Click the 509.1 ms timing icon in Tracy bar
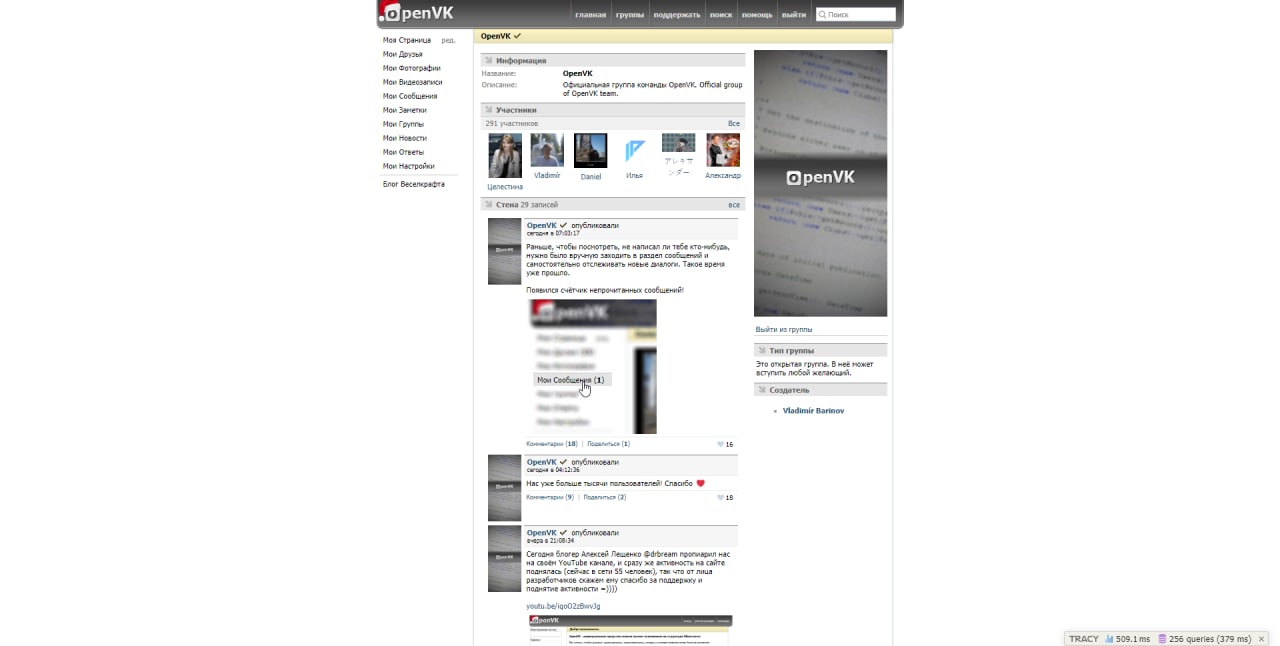The height and width of the screenshot is (646, 1280). (x=1109, y=639)
